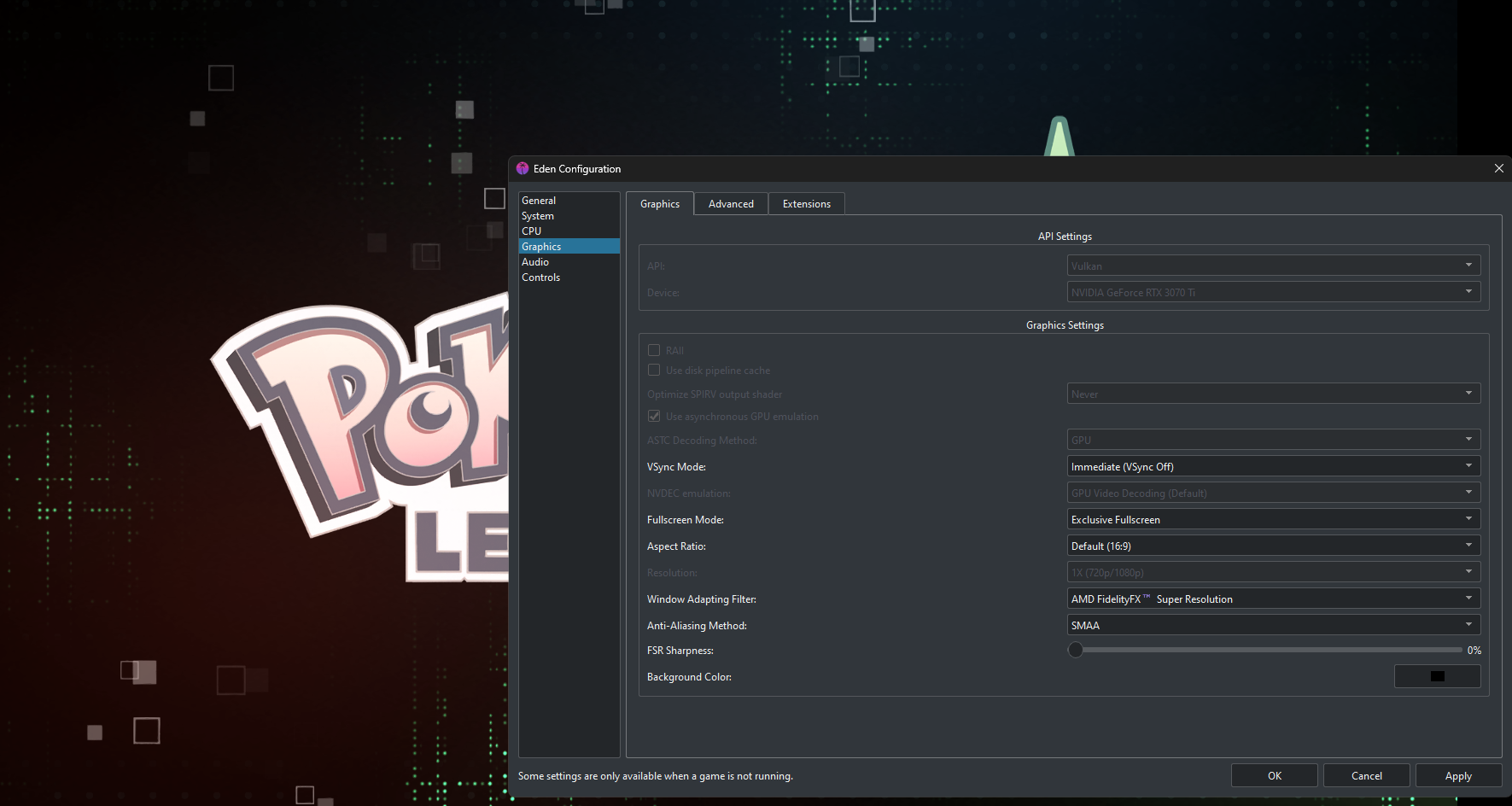Viewport: 1512px width, 806px height.
Task: Switch to the Advanced tab
Action: tap(731, 204)
